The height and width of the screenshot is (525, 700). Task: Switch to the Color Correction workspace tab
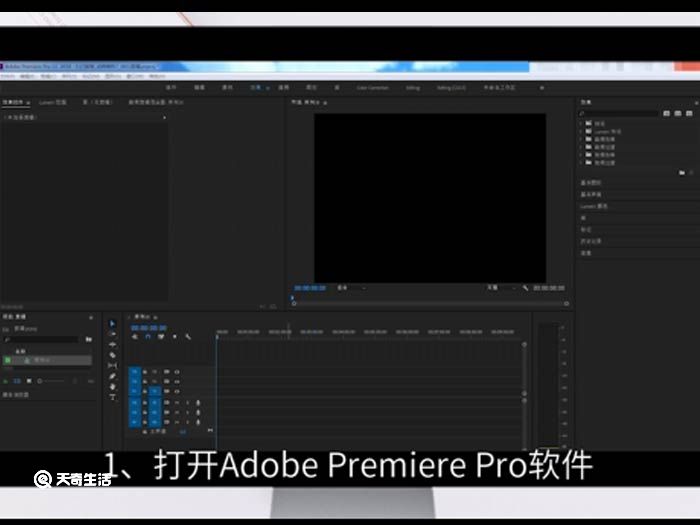coord(372,88)
